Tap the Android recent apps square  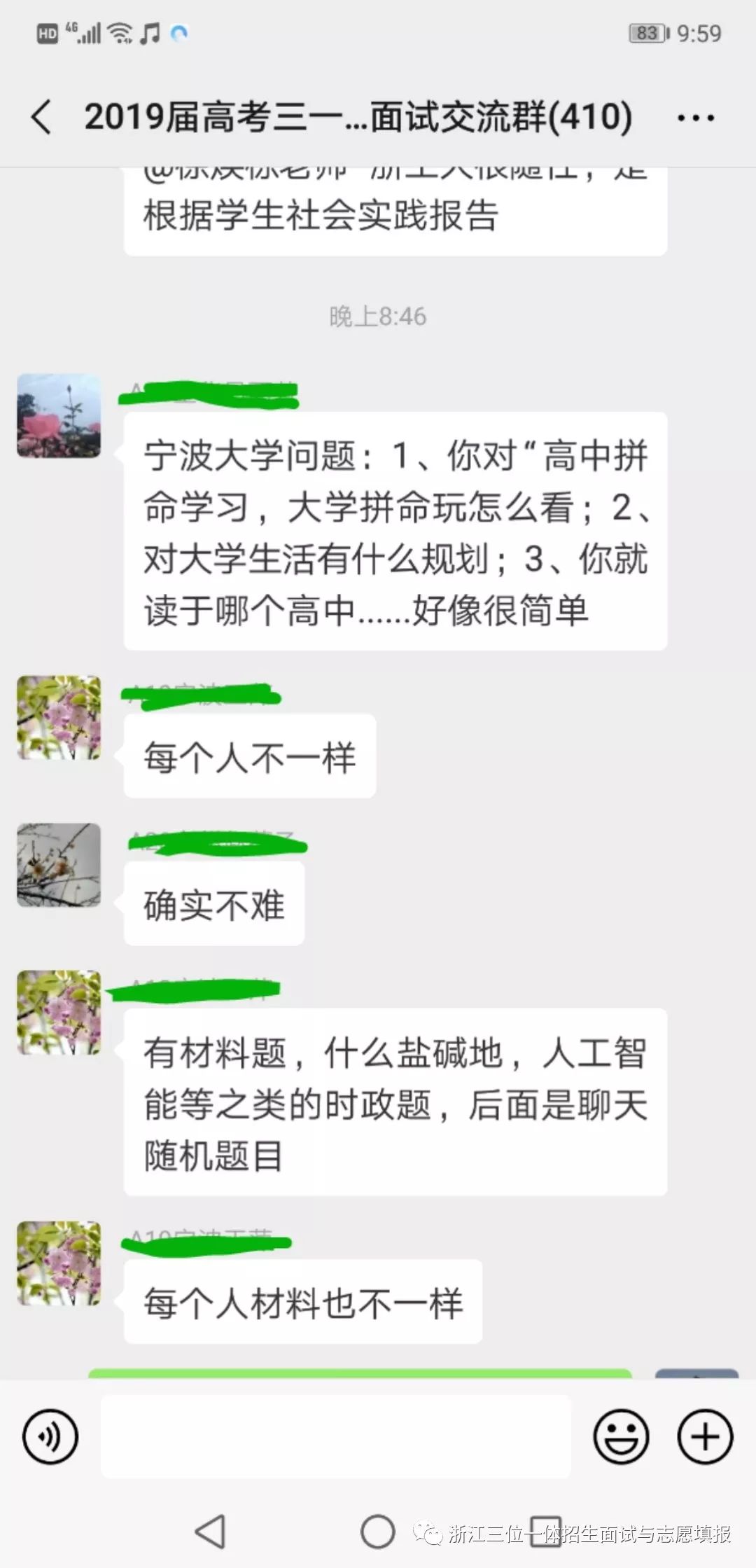pyautogui.click(x=545, y=1532)
